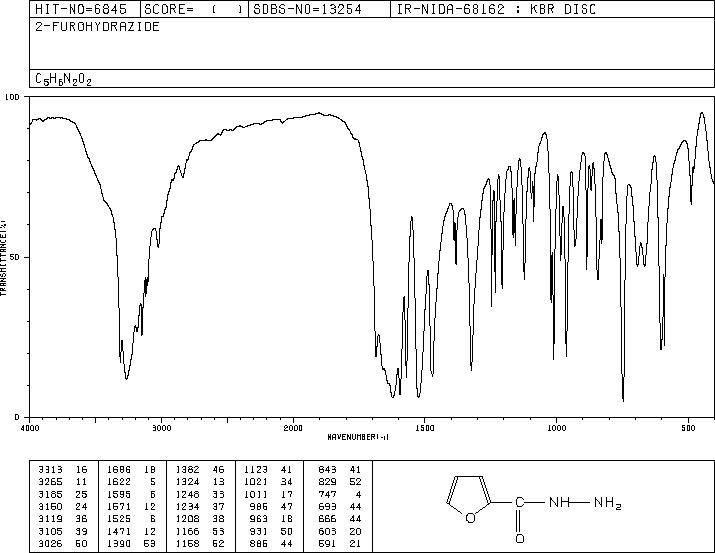Screen dimensions: 715x553
Task: Click the 1500 x-axis tick label
Action: tap(425, 428)
